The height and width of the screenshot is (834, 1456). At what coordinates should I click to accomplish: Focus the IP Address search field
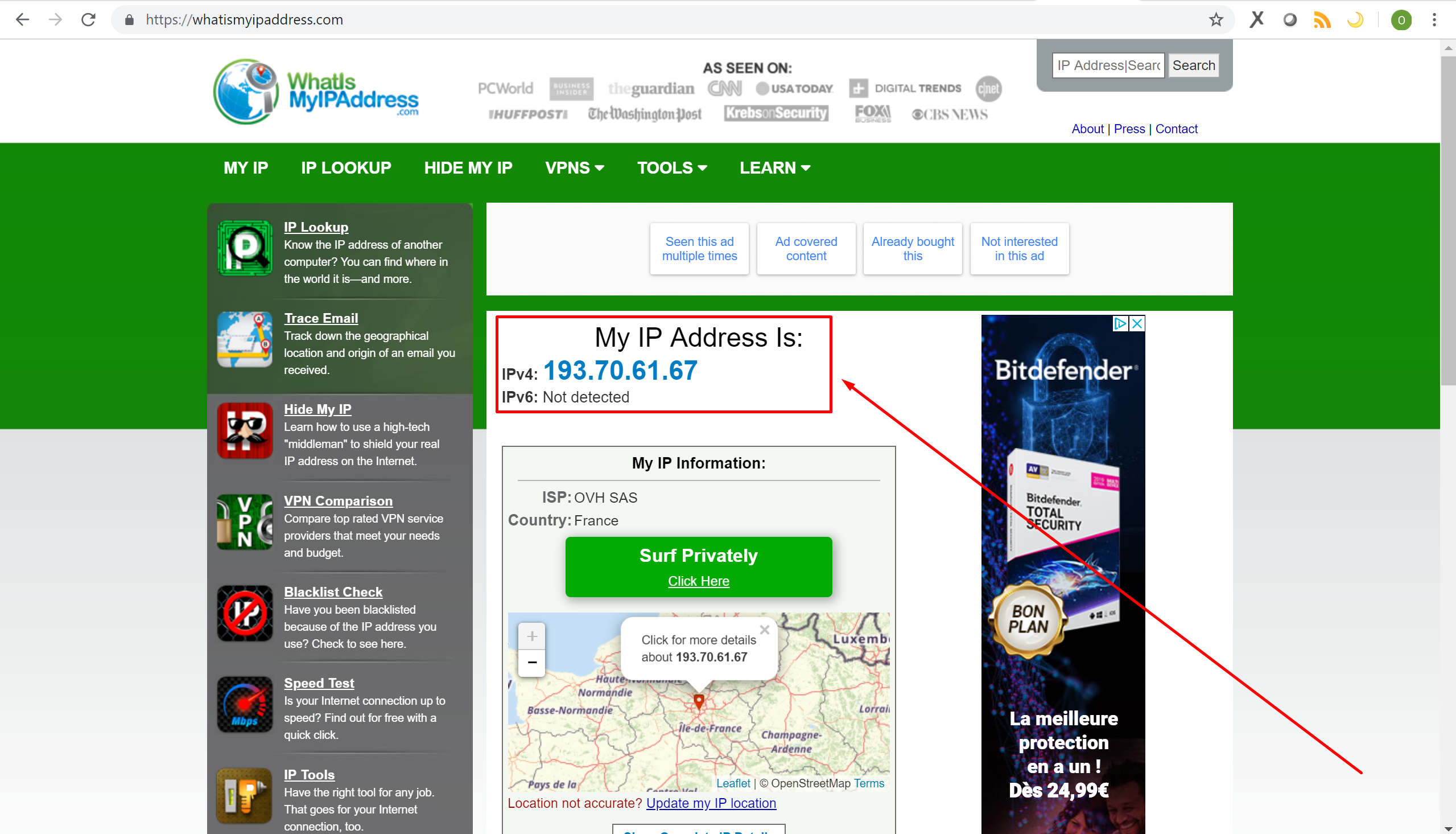tap(1108, 65)
